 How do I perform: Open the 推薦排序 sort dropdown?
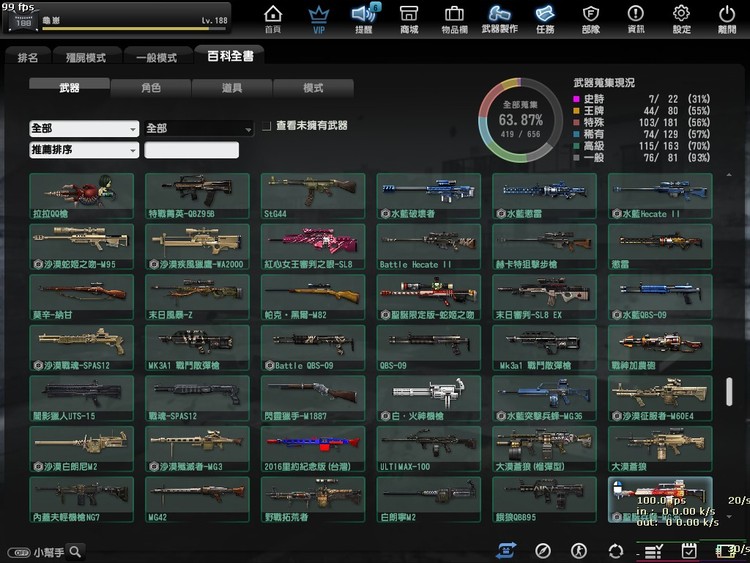click(x=84, y=150)
